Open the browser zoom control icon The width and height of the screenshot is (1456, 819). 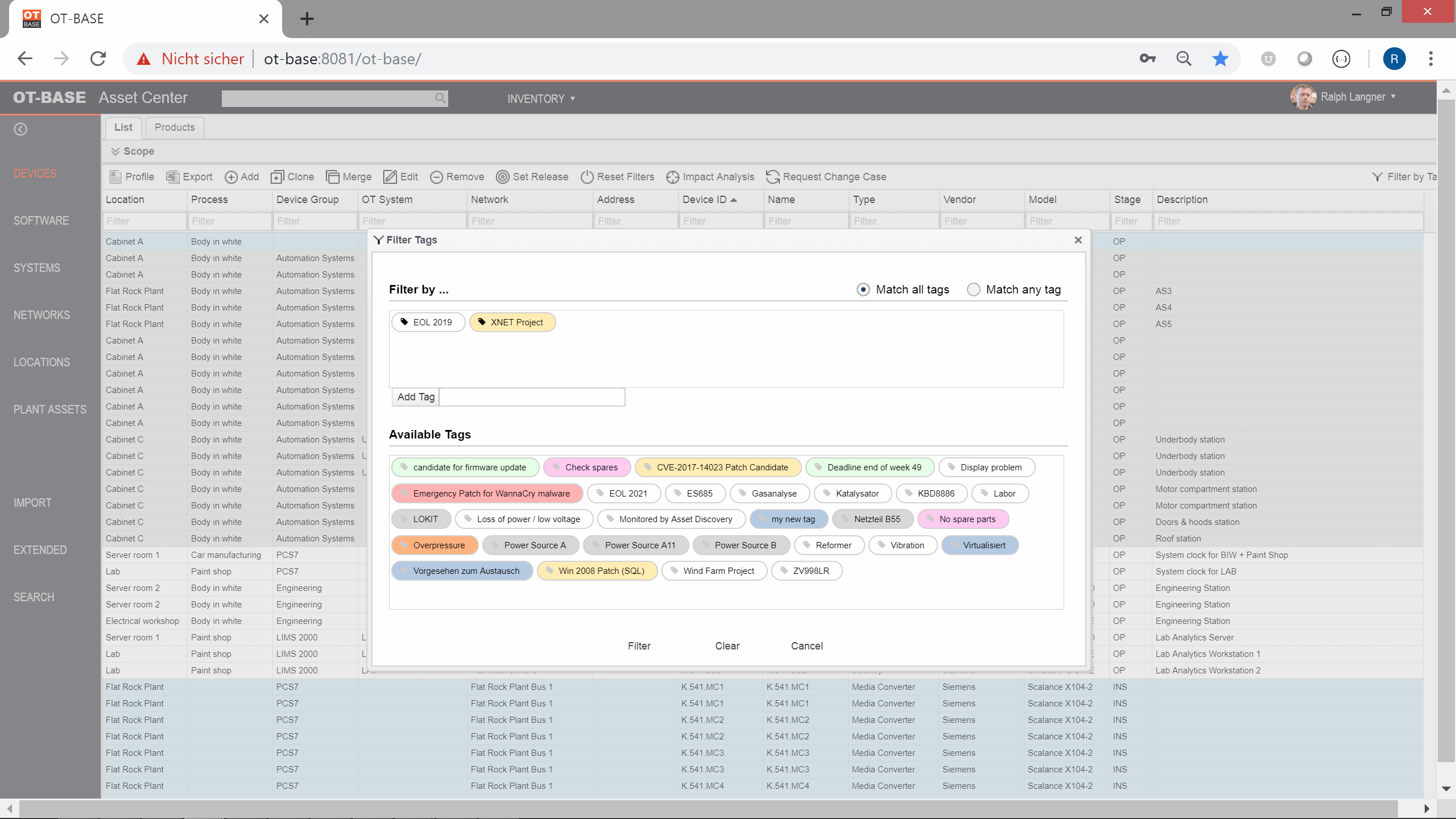click(1184, 59)
